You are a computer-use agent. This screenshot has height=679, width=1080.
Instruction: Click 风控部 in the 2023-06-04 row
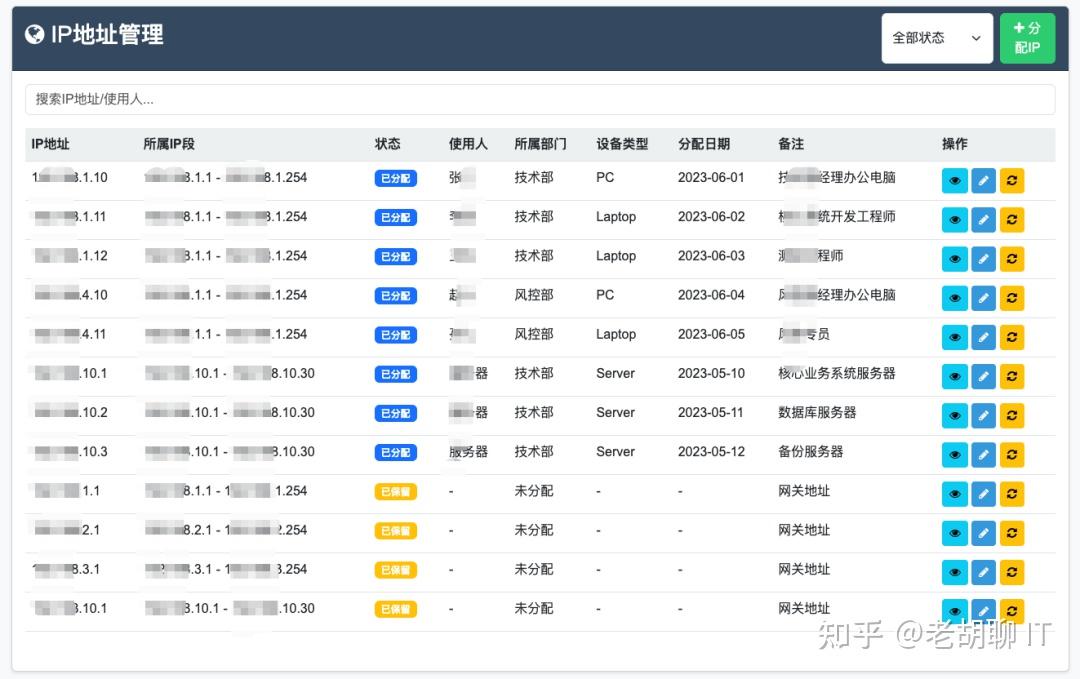(x=534, y=295)
